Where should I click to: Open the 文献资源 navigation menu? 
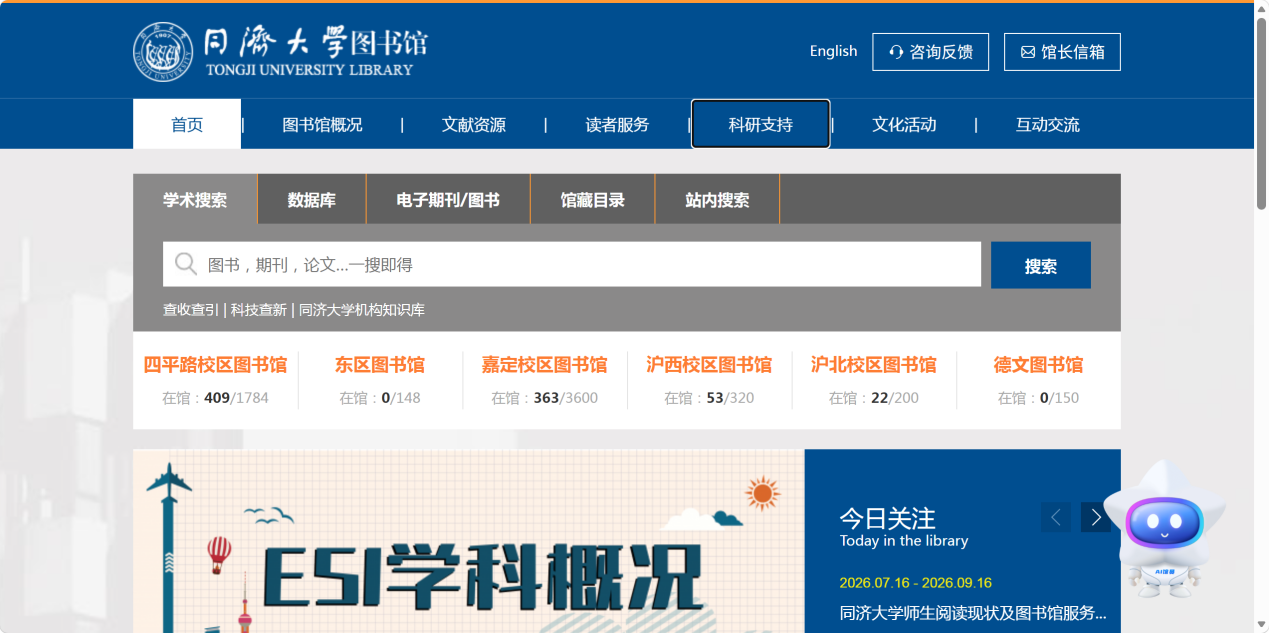pos(474,125)
